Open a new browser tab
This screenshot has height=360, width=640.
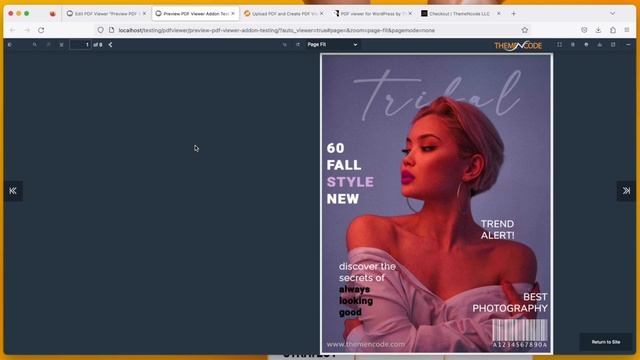(x=513, y=13)
